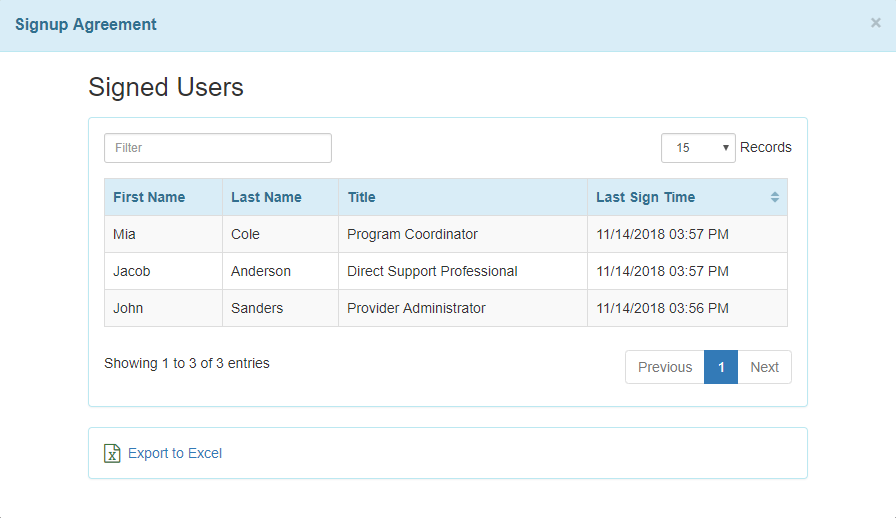Click John Sanders' 03:56 PM sign time

pos(662,308)
